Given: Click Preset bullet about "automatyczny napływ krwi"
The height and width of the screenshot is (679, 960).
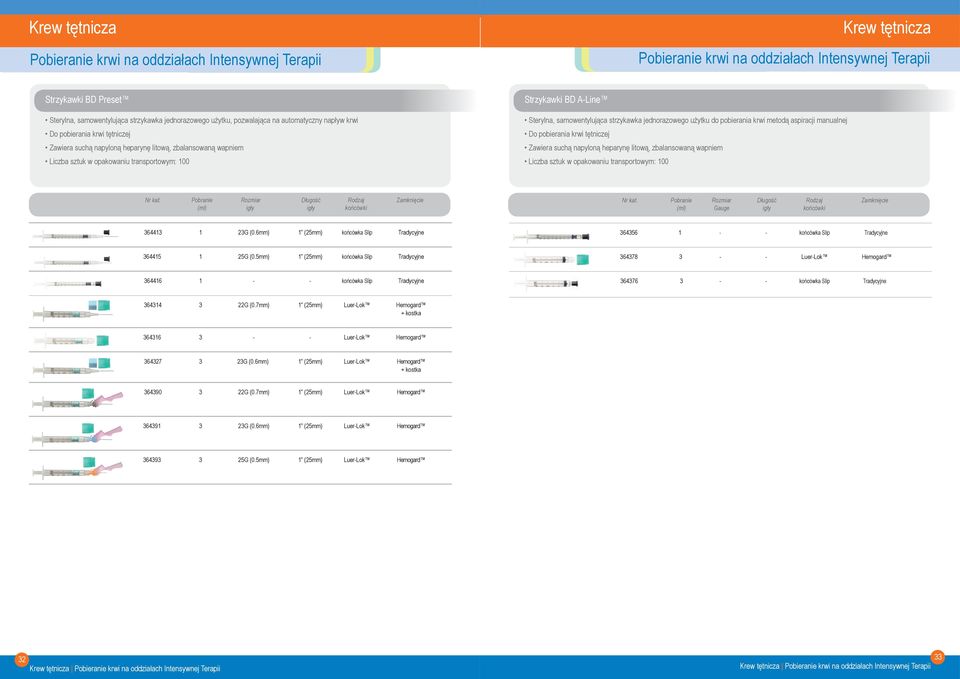Looking at the screenshot, I should tap(201, 121).
